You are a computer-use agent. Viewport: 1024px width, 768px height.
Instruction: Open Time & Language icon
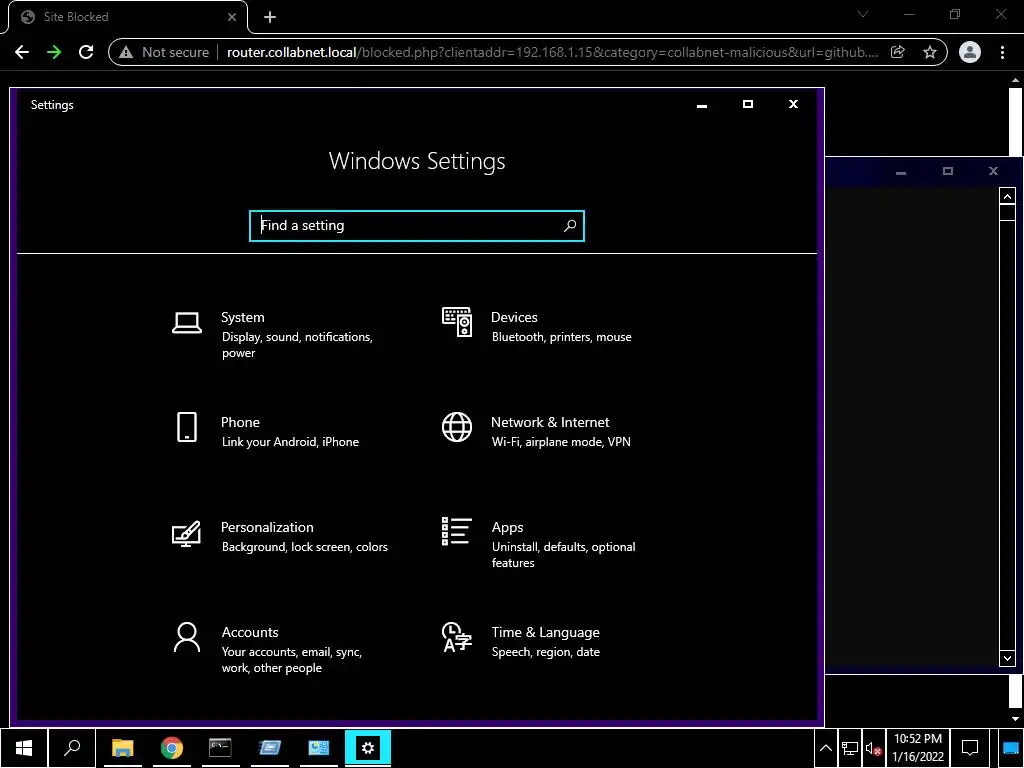(x=456, y=637)
